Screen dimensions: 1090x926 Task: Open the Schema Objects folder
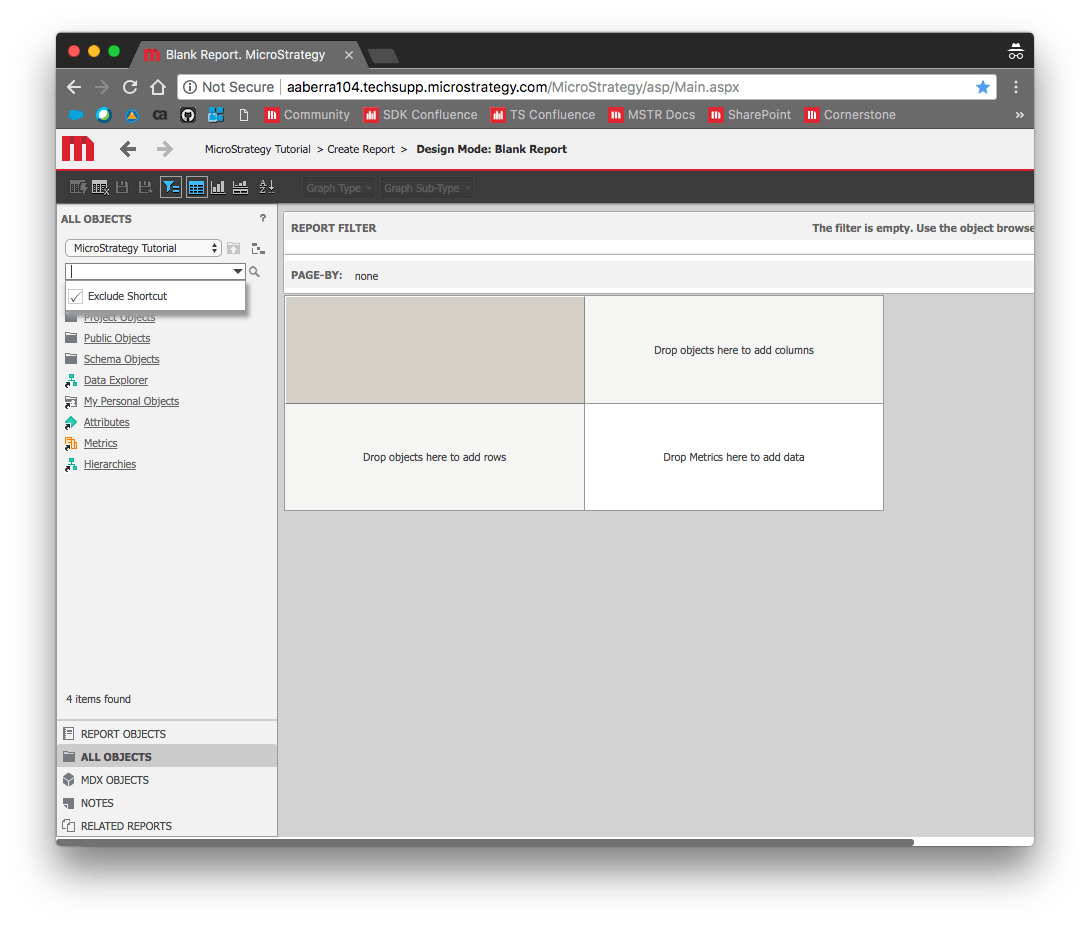point(122,359)
